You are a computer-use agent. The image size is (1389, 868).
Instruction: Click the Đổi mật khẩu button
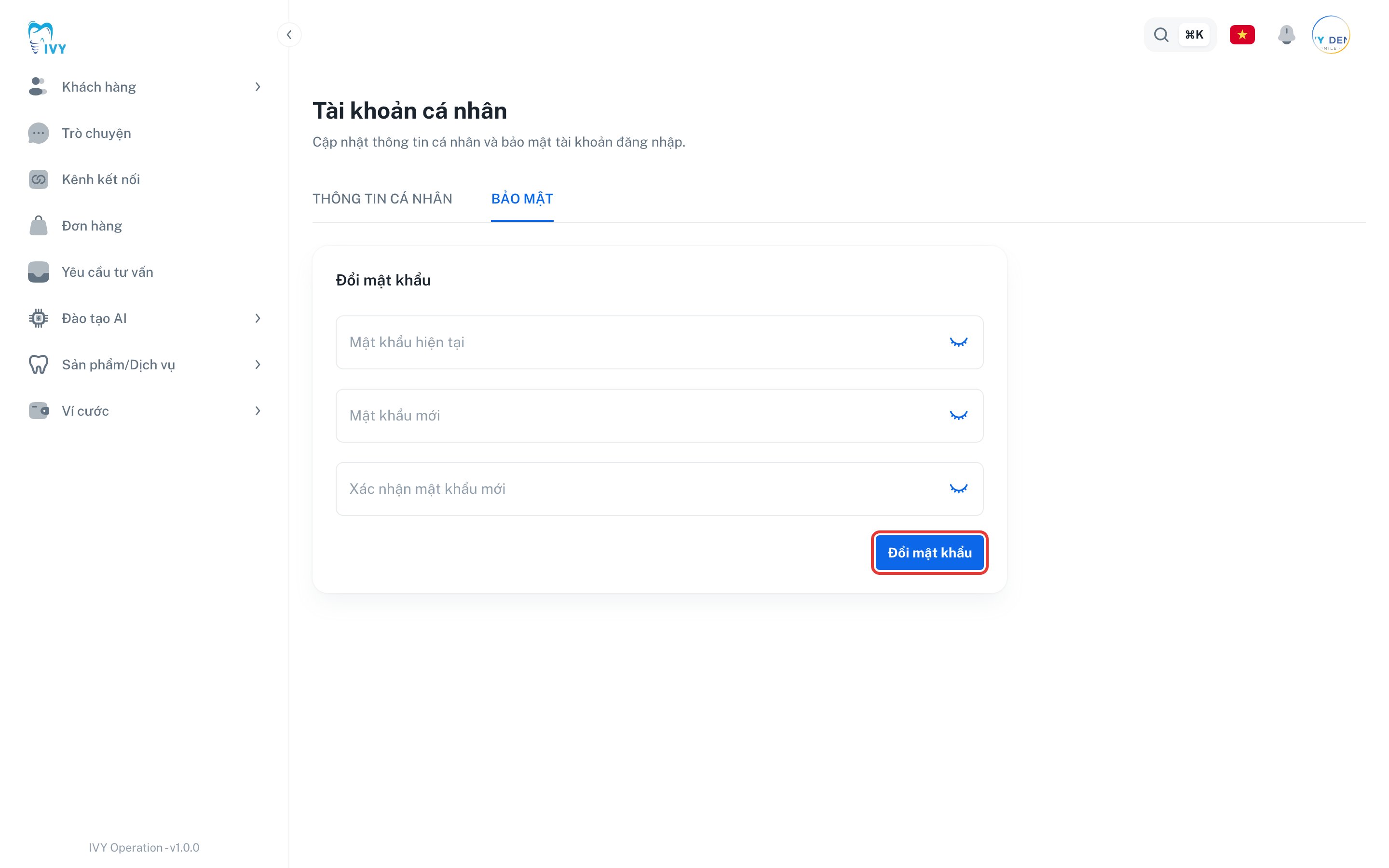(929, 553)
